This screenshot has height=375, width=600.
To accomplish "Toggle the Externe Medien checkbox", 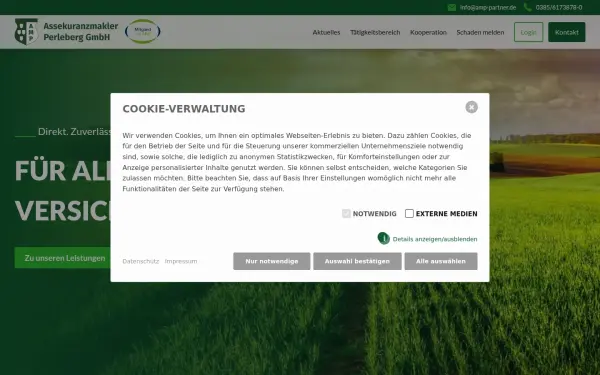I will pyautogui.click(x=409, y=214).
